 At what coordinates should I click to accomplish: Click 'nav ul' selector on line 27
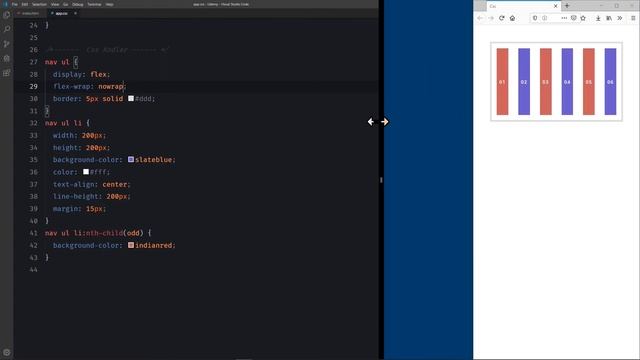[x=57, y=62]
